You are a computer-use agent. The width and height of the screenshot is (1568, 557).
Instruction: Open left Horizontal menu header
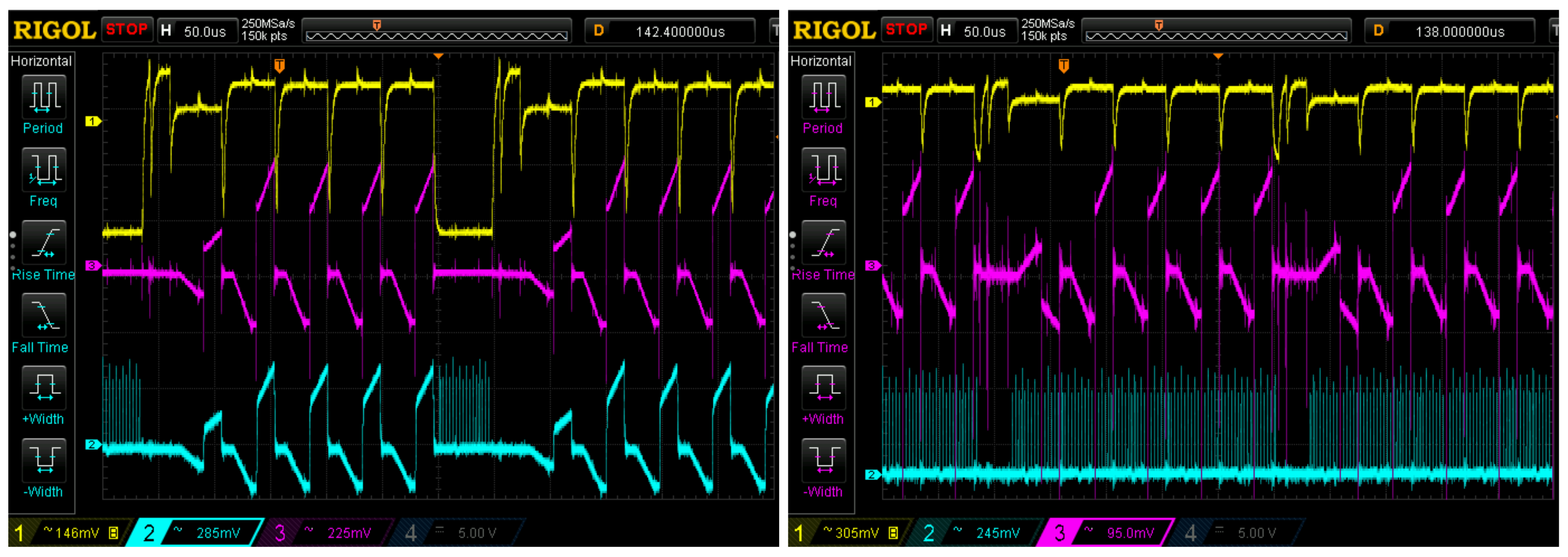point(41,61)
